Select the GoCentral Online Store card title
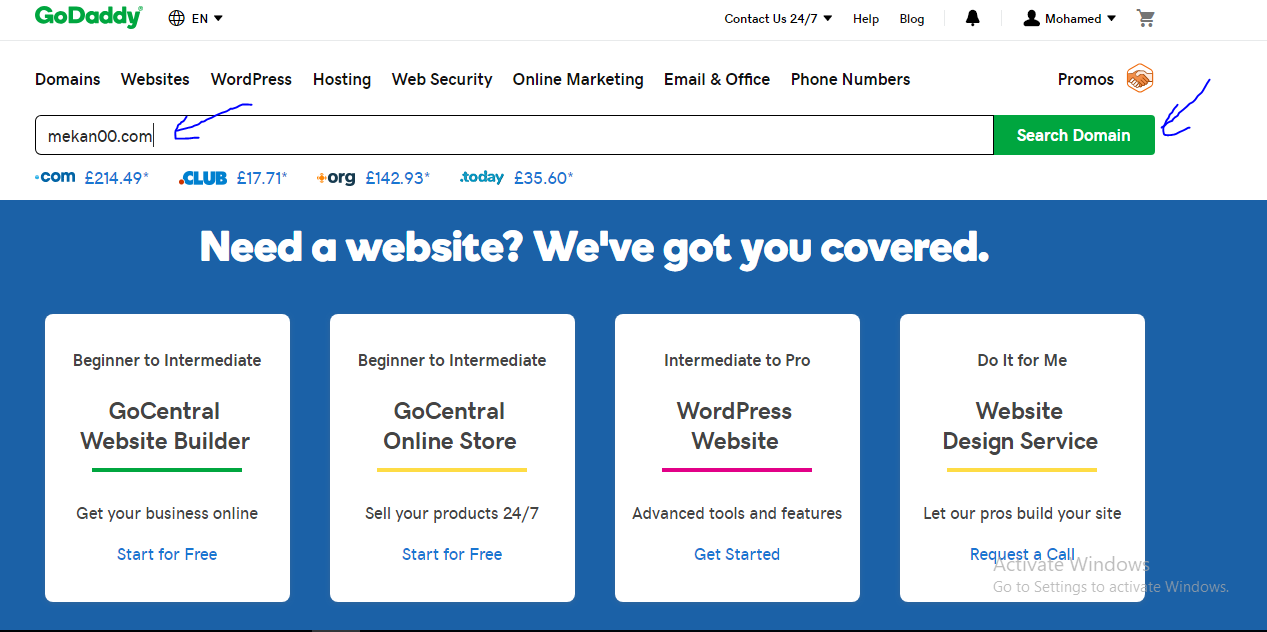Viewport: 1267px width, 632px height. point(450,426)
